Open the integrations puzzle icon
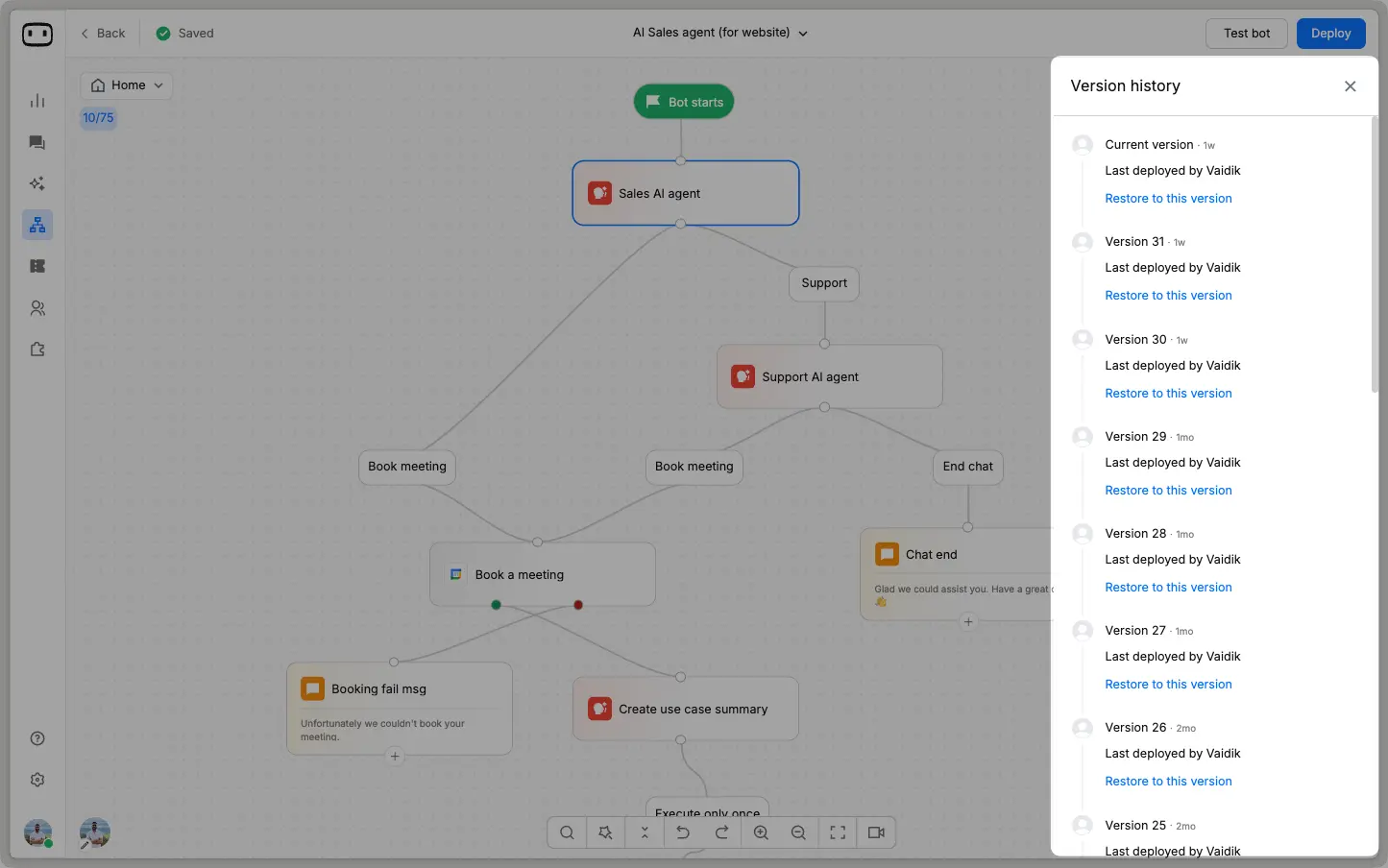 pyautogui.click(x=37, y=350)
